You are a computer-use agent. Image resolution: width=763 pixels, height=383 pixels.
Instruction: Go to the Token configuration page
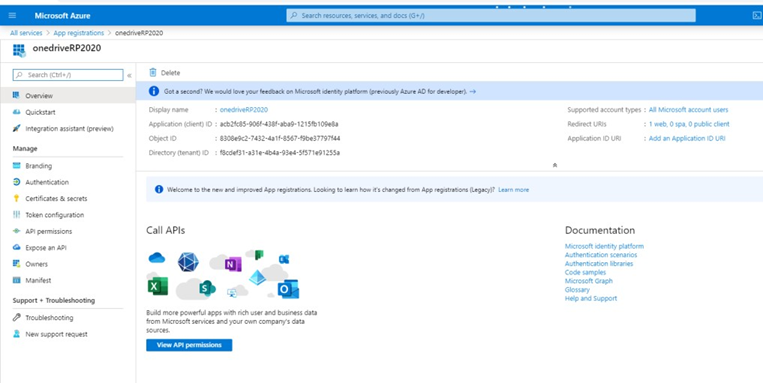[x=54, y=215]
